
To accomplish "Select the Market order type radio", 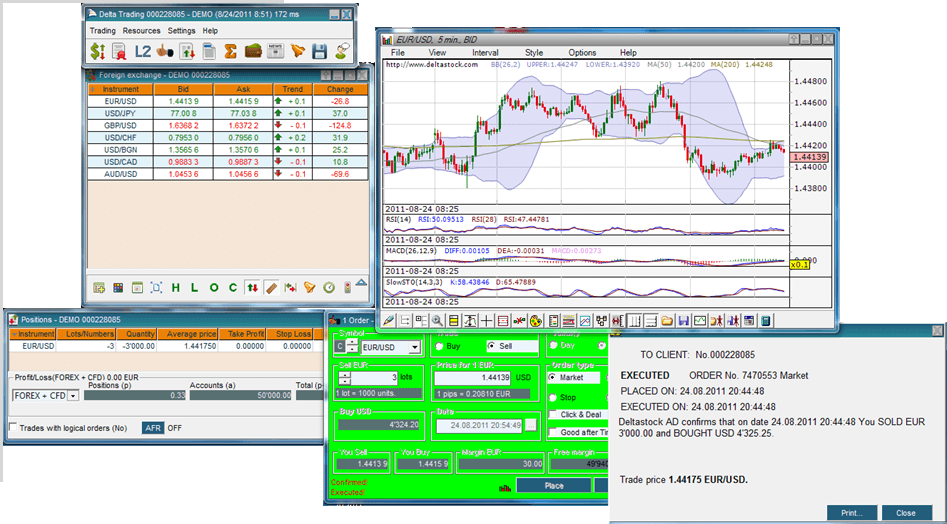I will (553, 377).
